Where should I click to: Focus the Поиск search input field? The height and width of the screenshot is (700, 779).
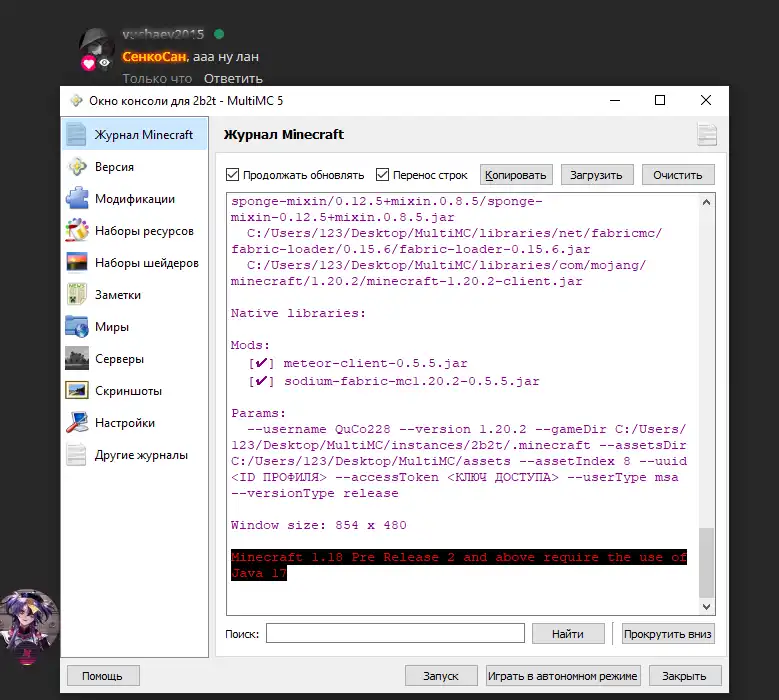pos(395,633)
